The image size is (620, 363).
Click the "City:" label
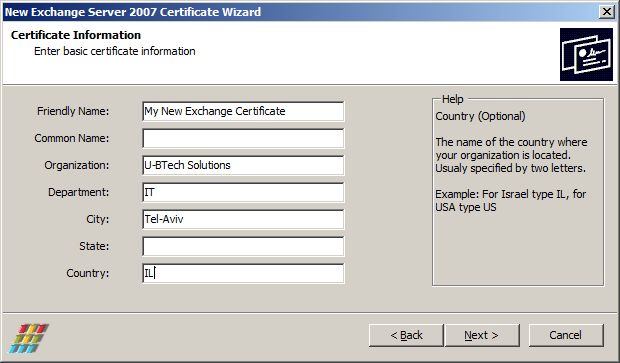point(98,219)
